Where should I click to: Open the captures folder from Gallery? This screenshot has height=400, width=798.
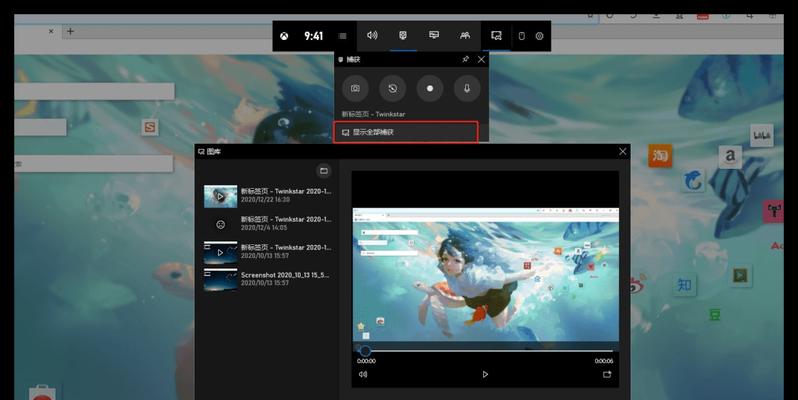coord(324,170)
